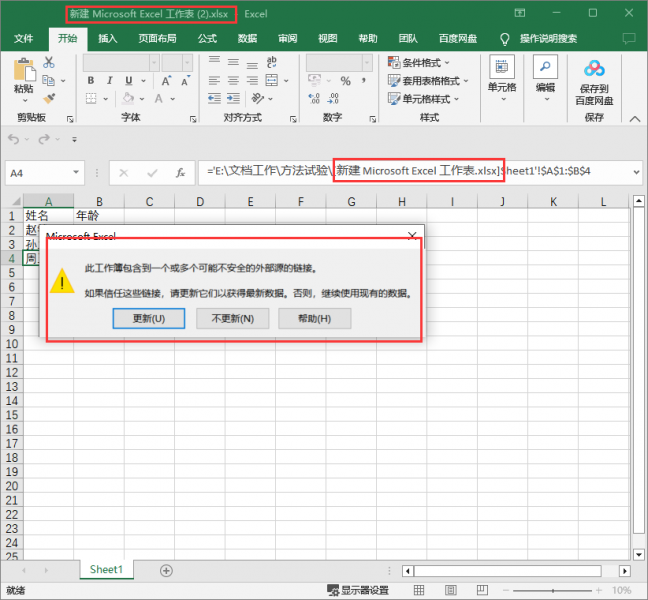Click the Redo arrow icon
648x600 pixels.
(44, 139)
